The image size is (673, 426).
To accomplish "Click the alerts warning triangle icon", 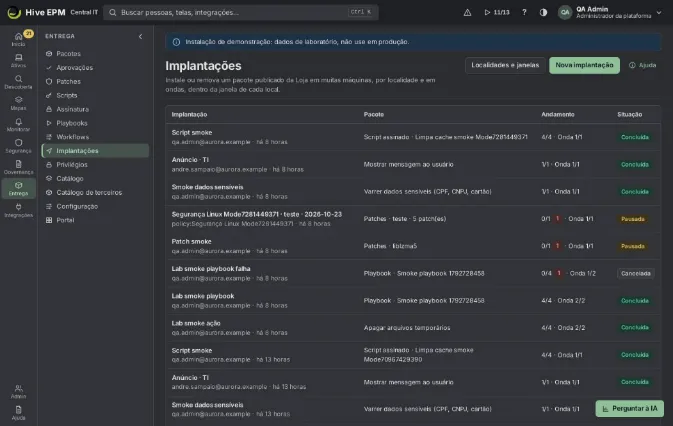I will pyautogui.click(x=467, y=12).
